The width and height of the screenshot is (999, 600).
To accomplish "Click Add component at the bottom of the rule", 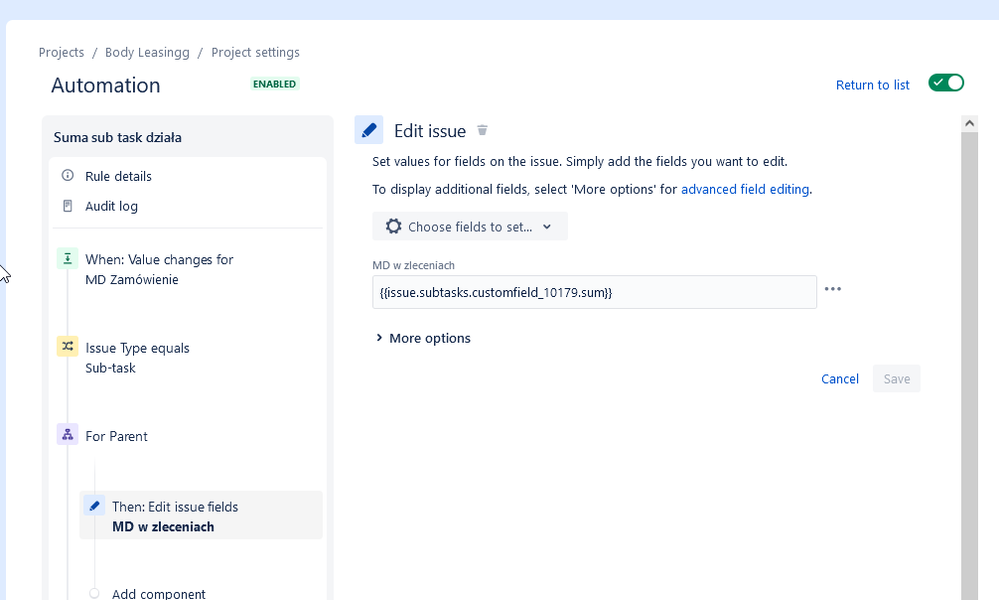I will click(159, 594).
